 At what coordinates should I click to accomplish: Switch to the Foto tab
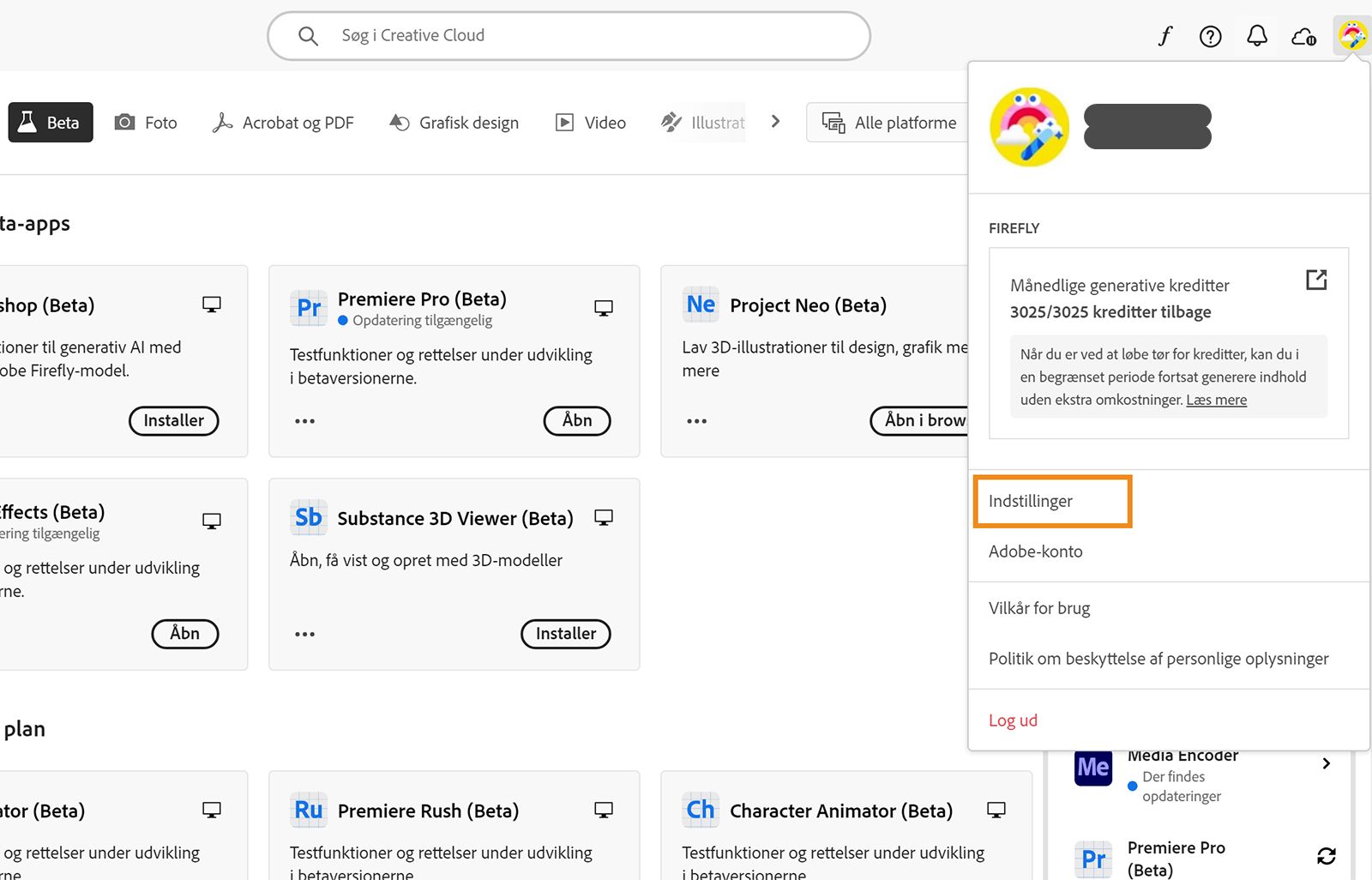[x=146, y=123]
